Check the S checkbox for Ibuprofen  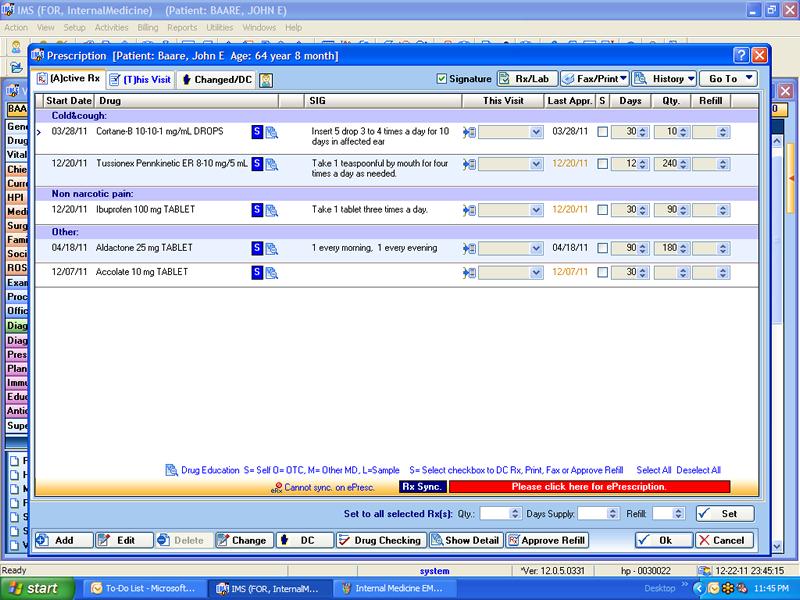pyautogui.click(x=603, y=210)
